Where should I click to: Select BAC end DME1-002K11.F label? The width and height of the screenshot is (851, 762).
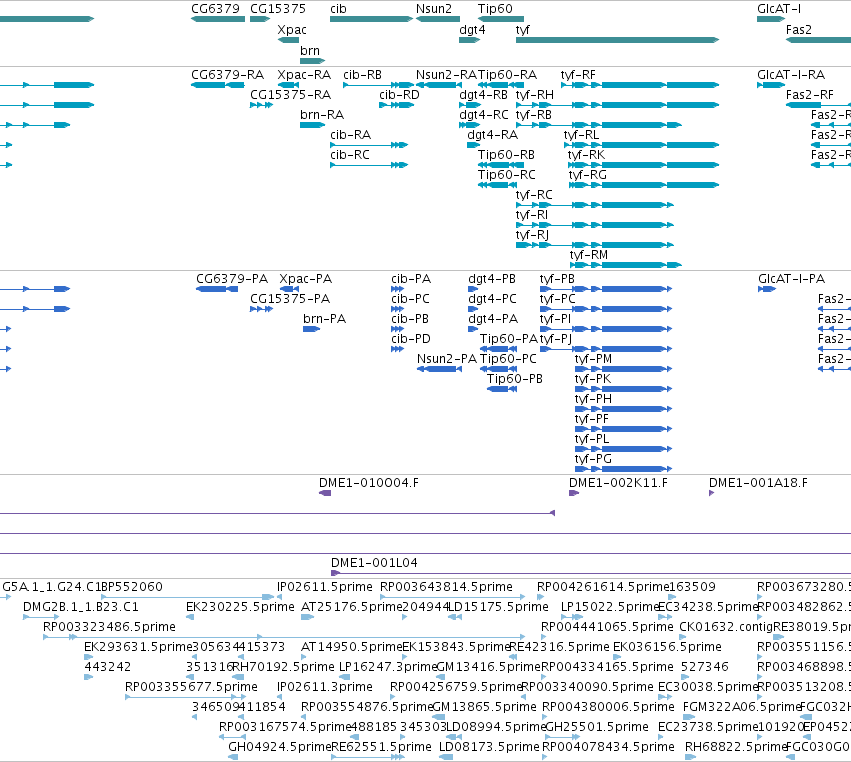(618, 483)
